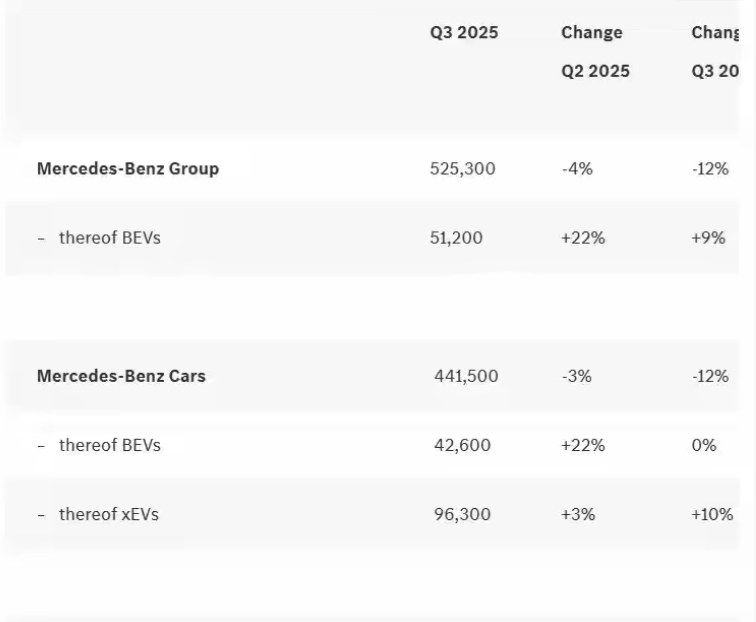Click the 0% change in Cars BEVs row

[704, 445]
